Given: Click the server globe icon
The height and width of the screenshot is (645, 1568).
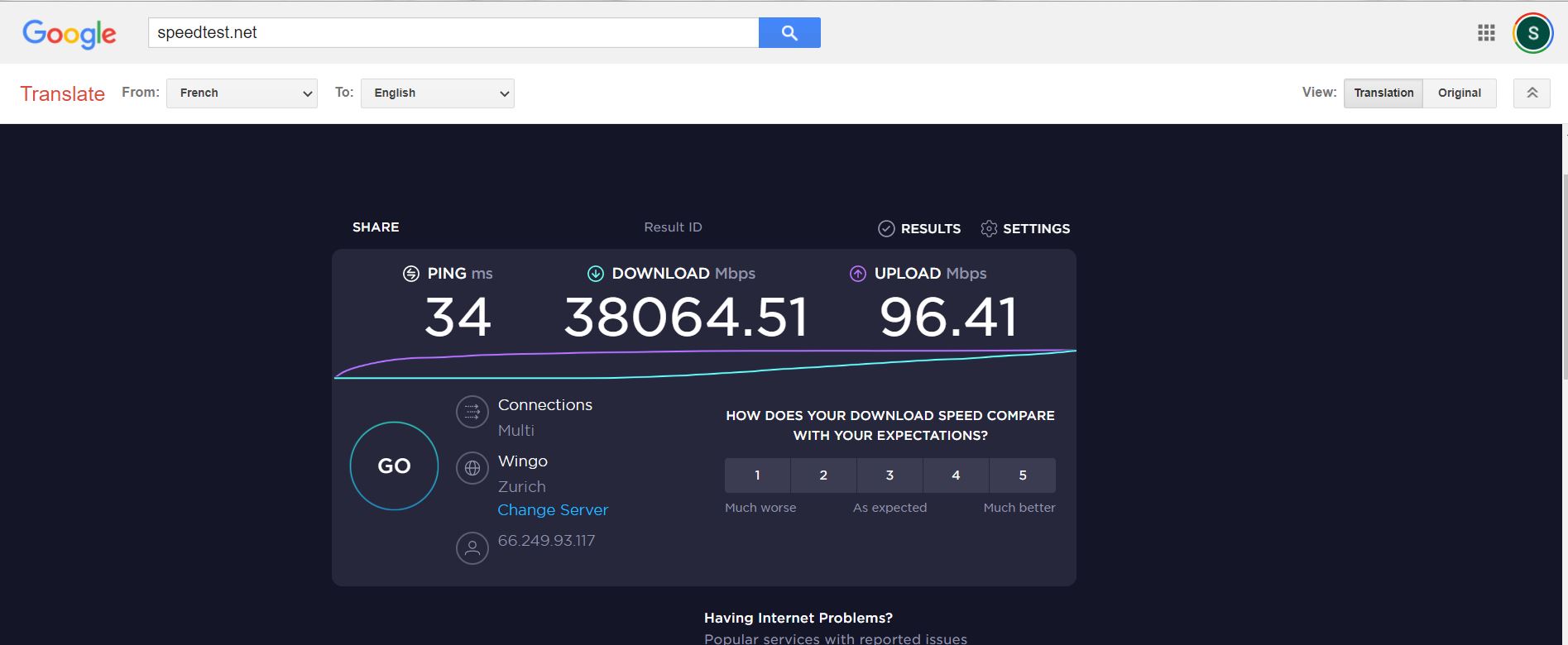Looking at the screenshot, I should (472, 468).
